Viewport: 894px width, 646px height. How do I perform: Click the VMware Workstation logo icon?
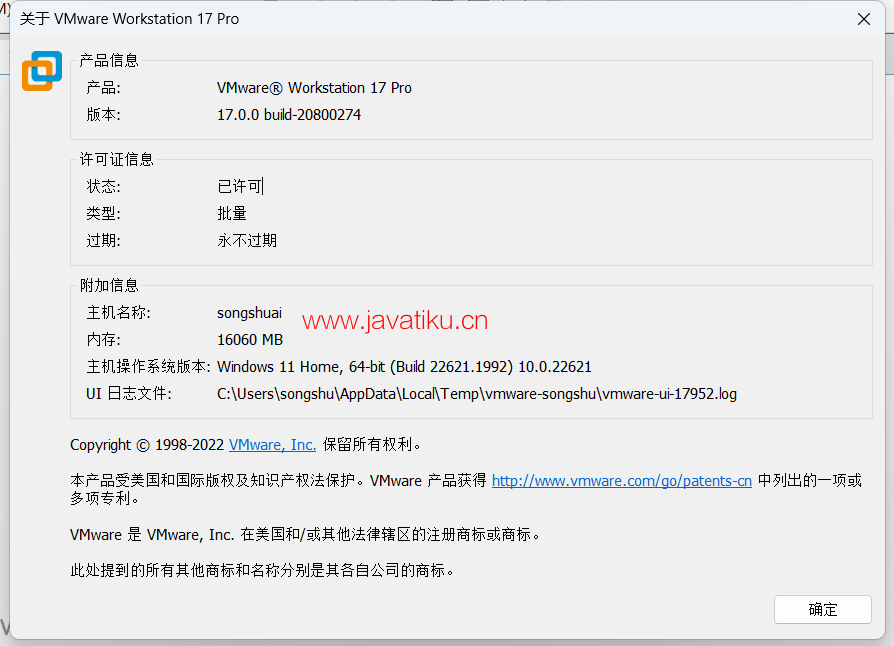[42, 71]
